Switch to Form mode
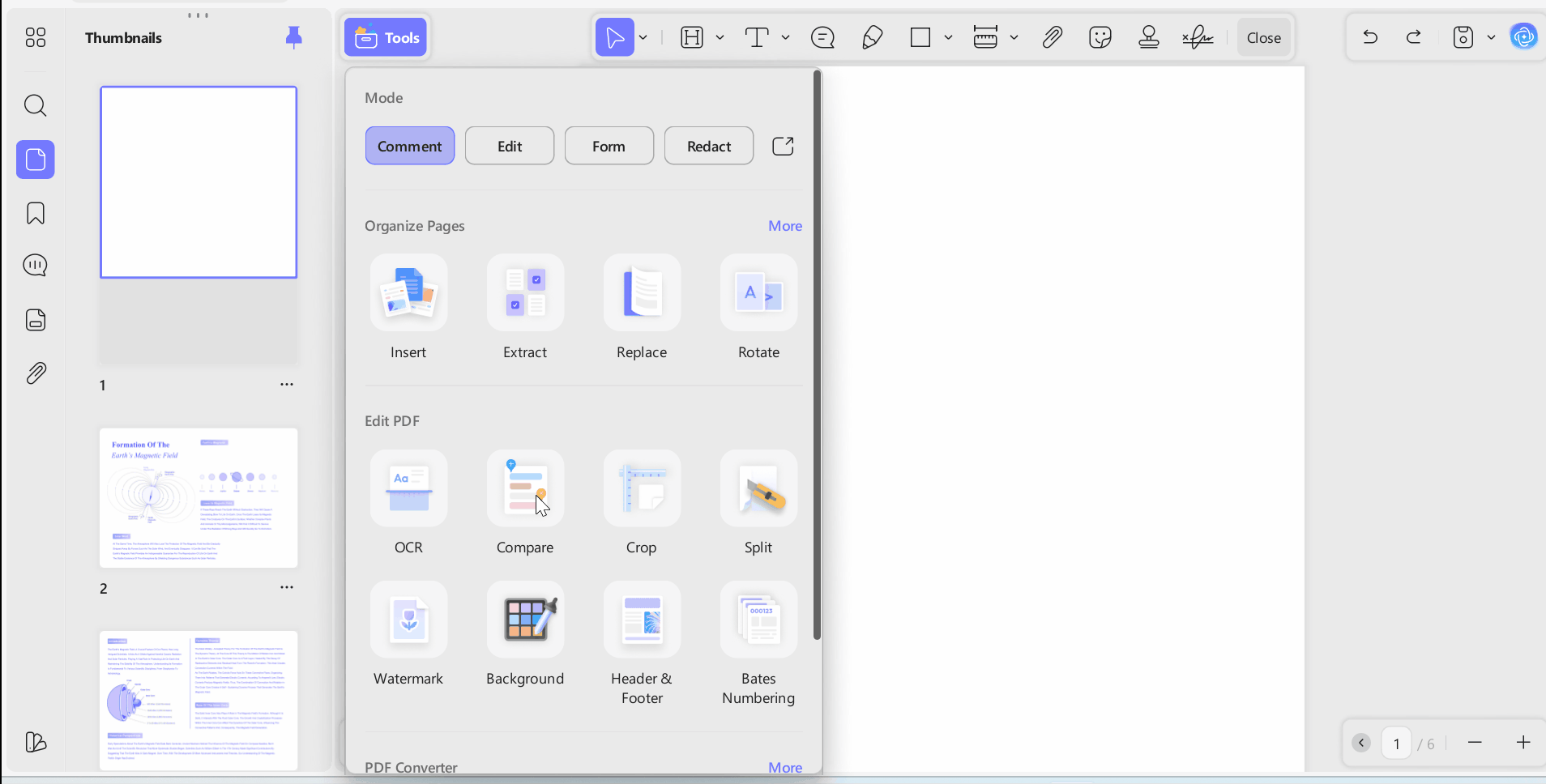This screenshot has width=1546, height=784. pyautogui.click(x=609, y=146)
